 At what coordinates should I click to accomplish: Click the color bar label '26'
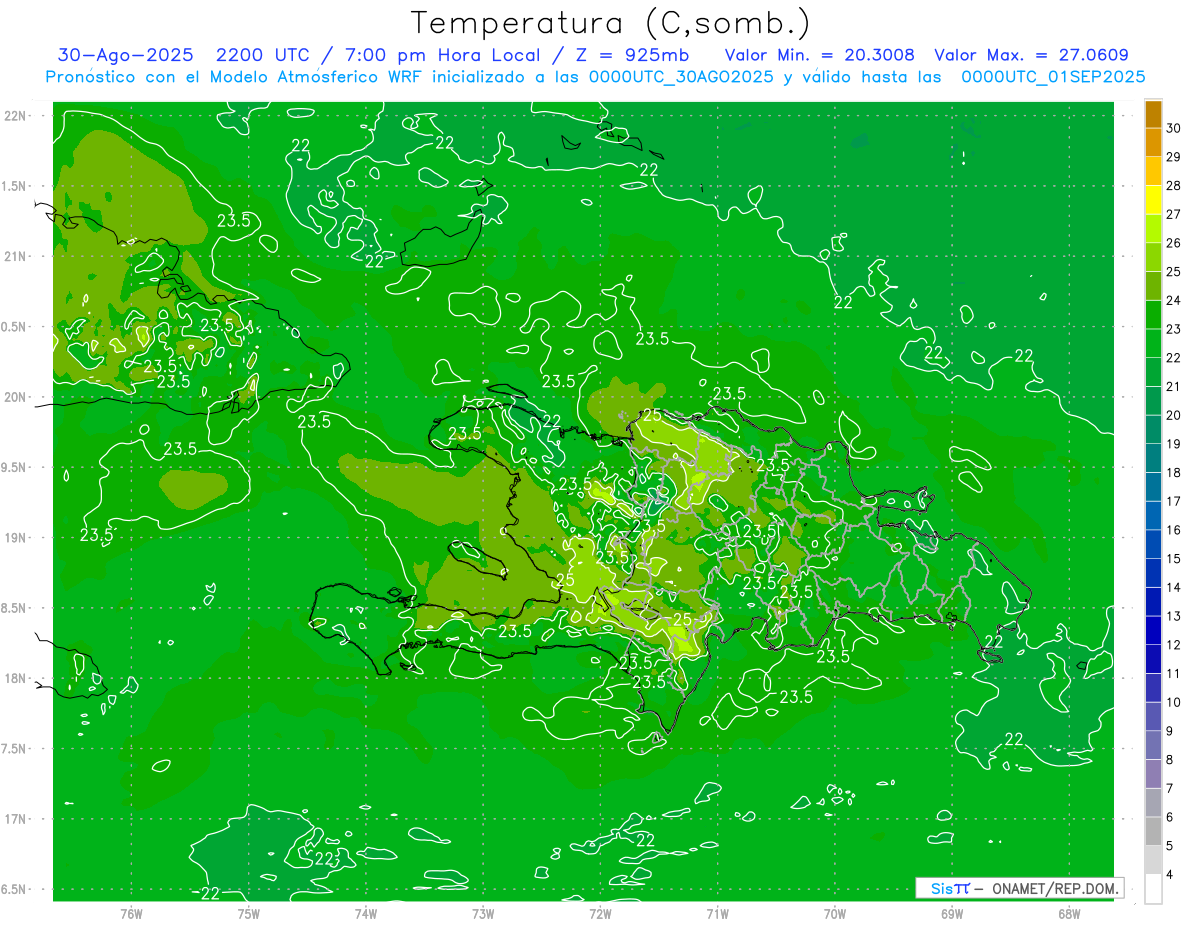tap(1174, 243)
